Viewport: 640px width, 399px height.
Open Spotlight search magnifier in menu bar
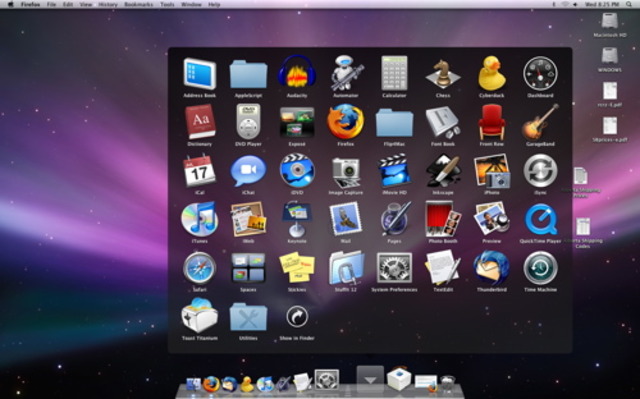[x=629, y=4]
